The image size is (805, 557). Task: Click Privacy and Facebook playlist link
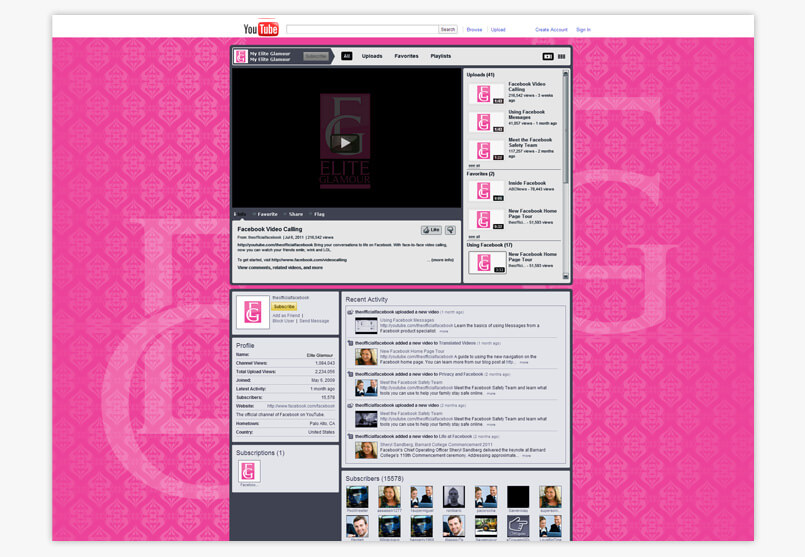[461, 374]
